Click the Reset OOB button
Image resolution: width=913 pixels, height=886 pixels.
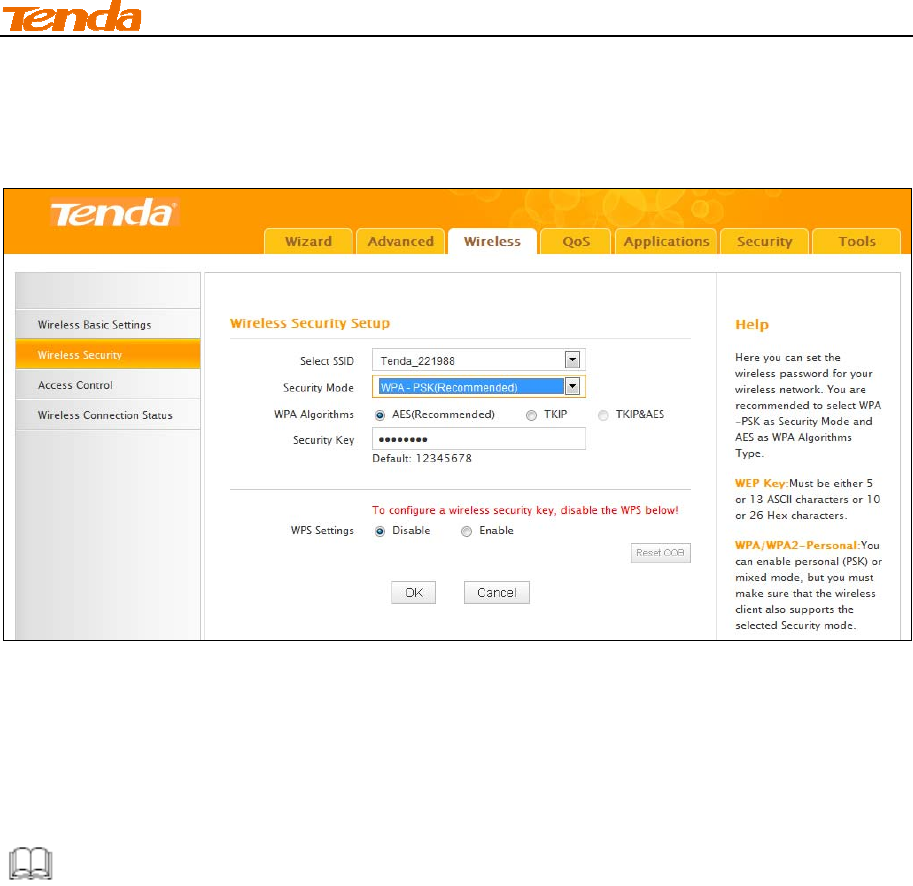660,552
